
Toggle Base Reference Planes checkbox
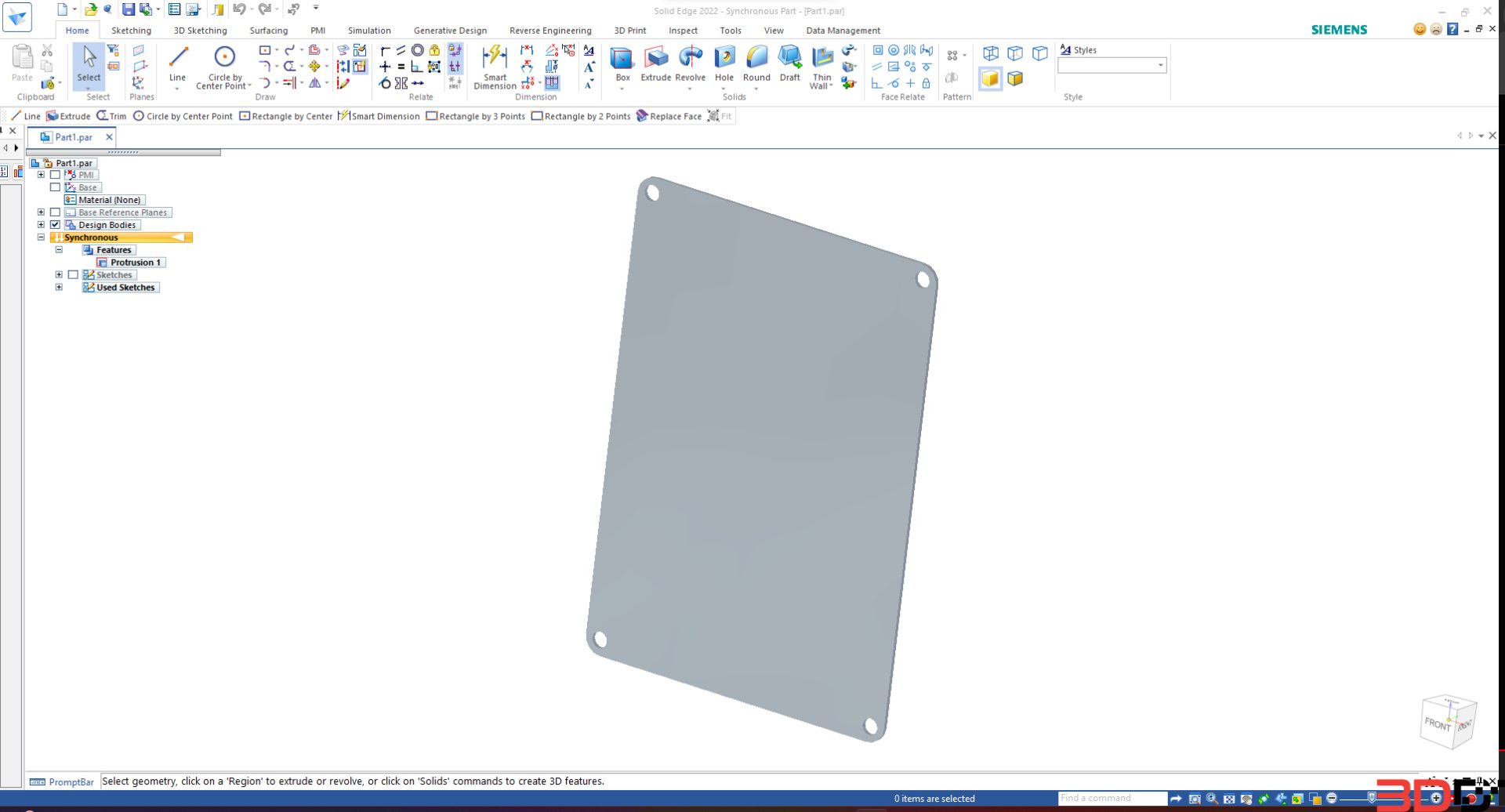(x=55, y=212)
